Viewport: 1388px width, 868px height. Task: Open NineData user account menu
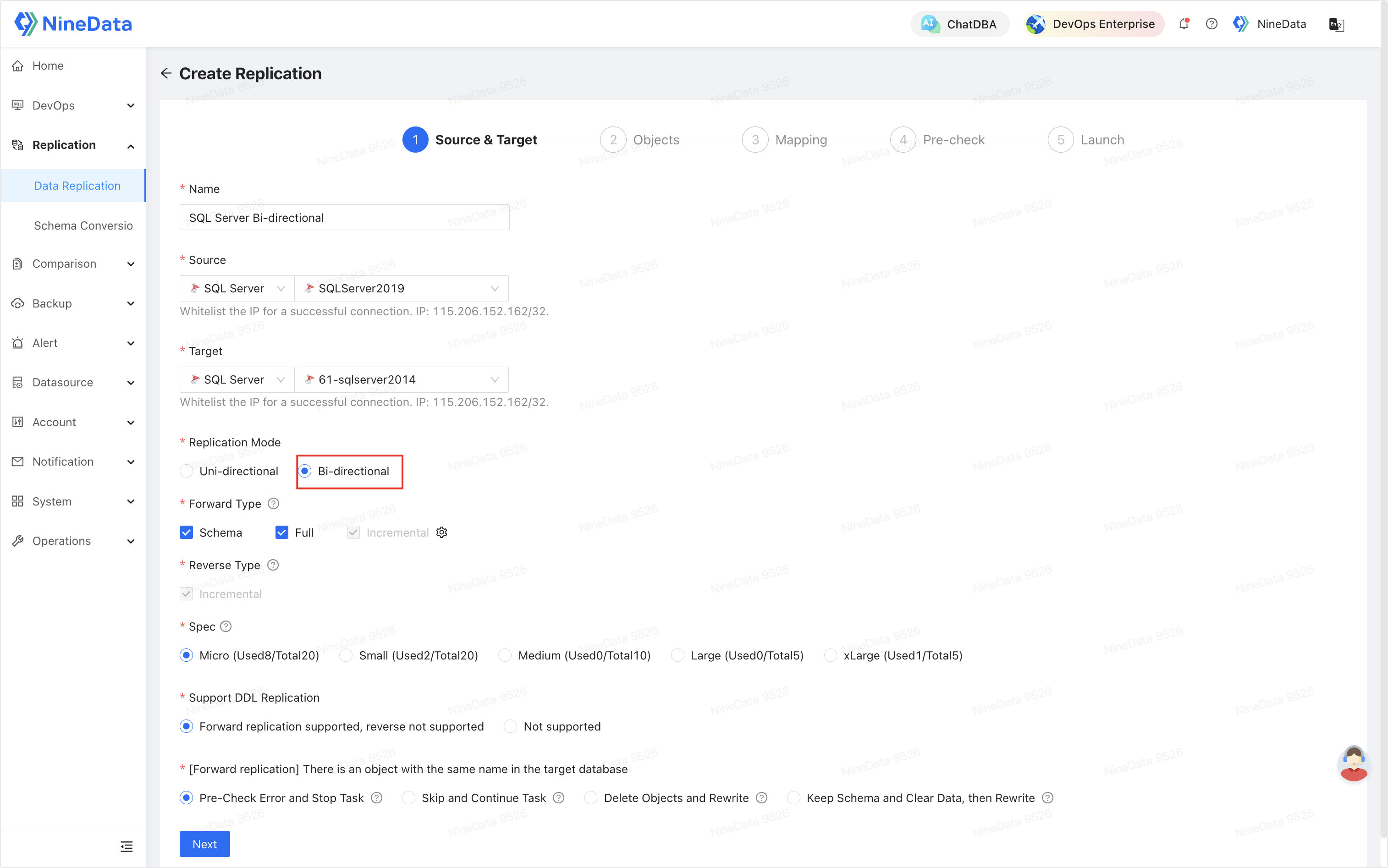click(1270, 24)
